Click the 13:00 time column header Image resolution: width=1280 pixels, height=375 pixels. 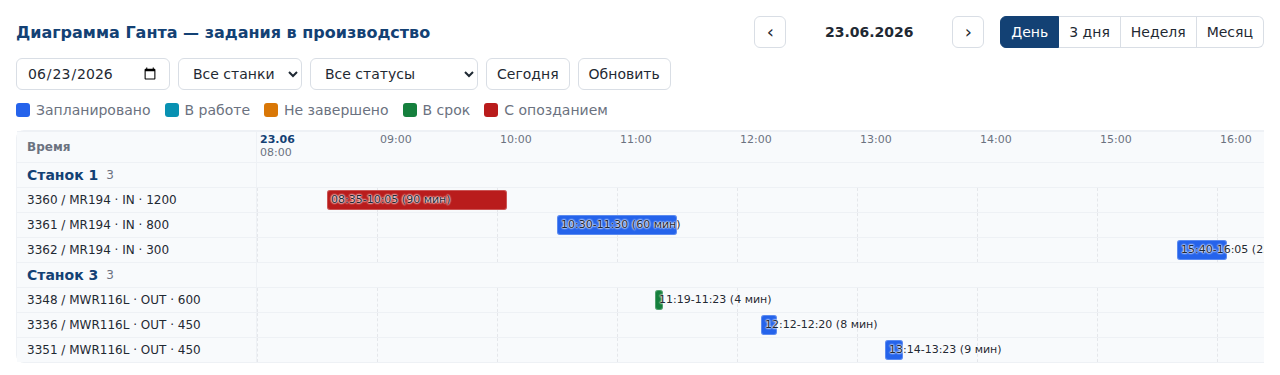876,139
